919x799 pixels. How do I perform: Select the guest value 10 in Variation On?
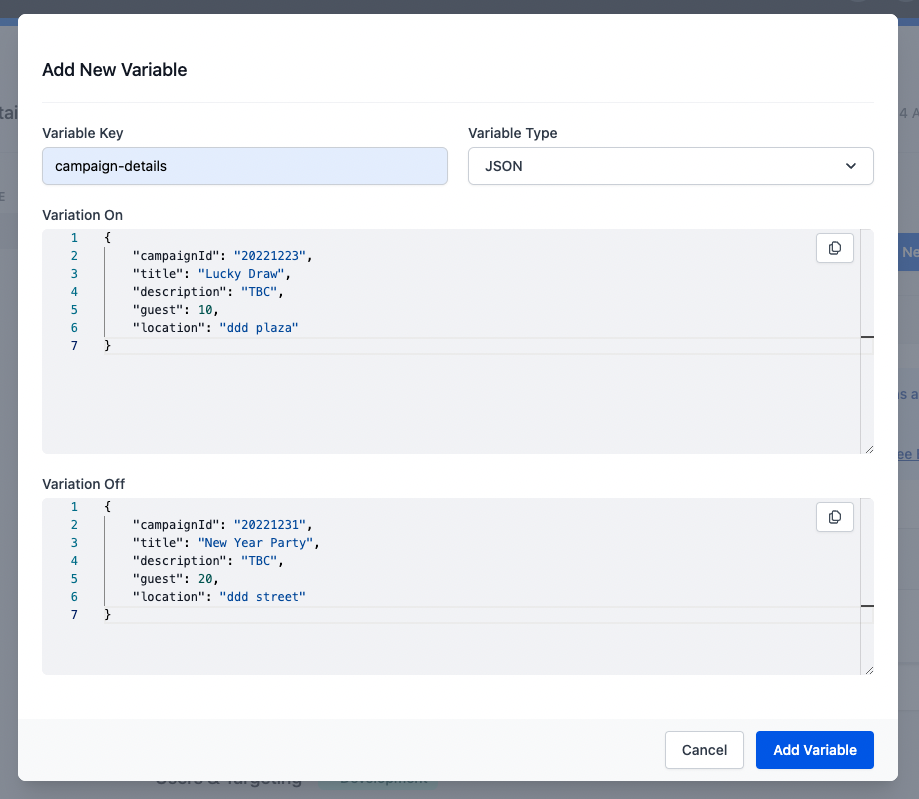204,310
